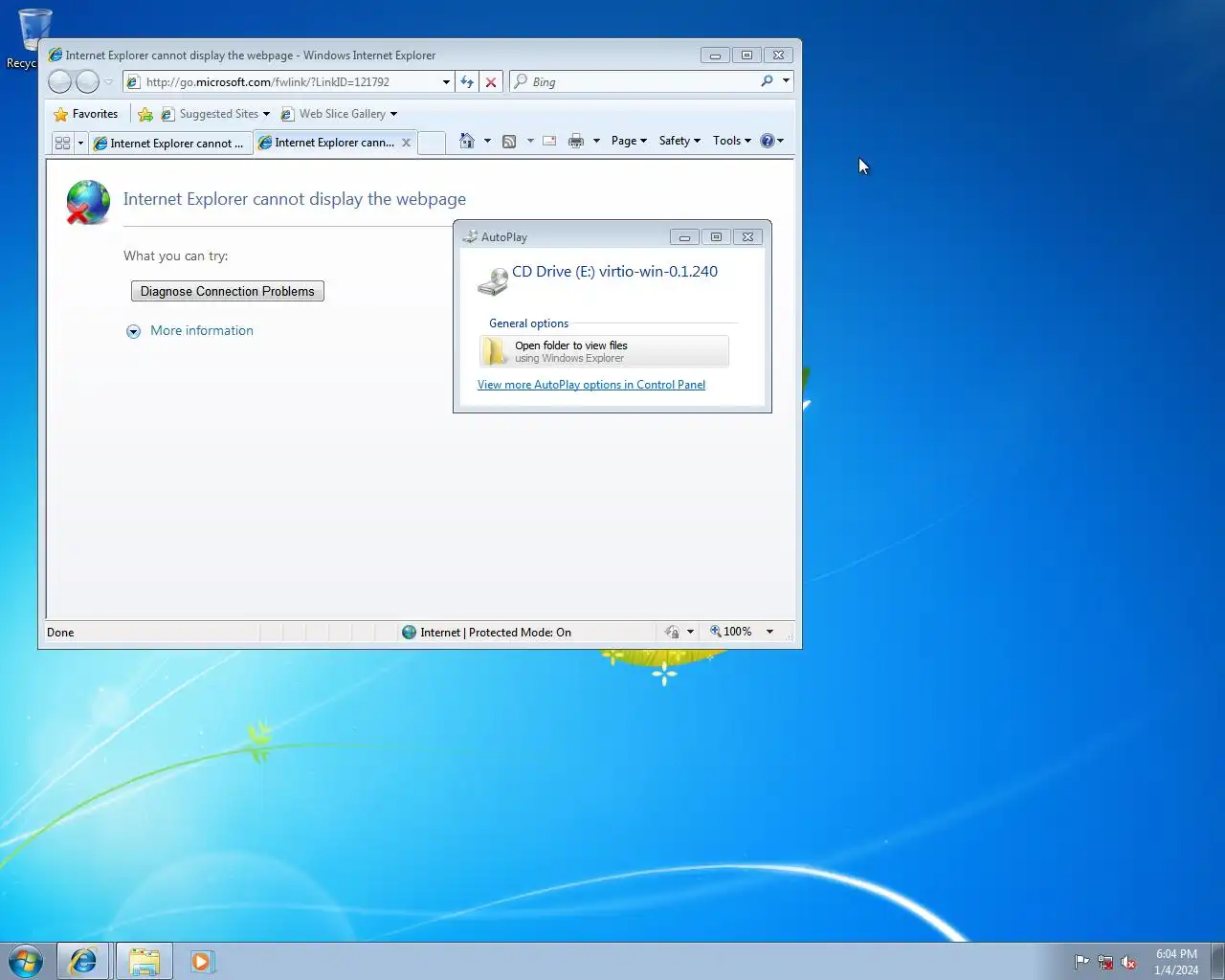Click View more AutoPlay options in Control Panel
1225x980 pixels.
tap(591, 385)
